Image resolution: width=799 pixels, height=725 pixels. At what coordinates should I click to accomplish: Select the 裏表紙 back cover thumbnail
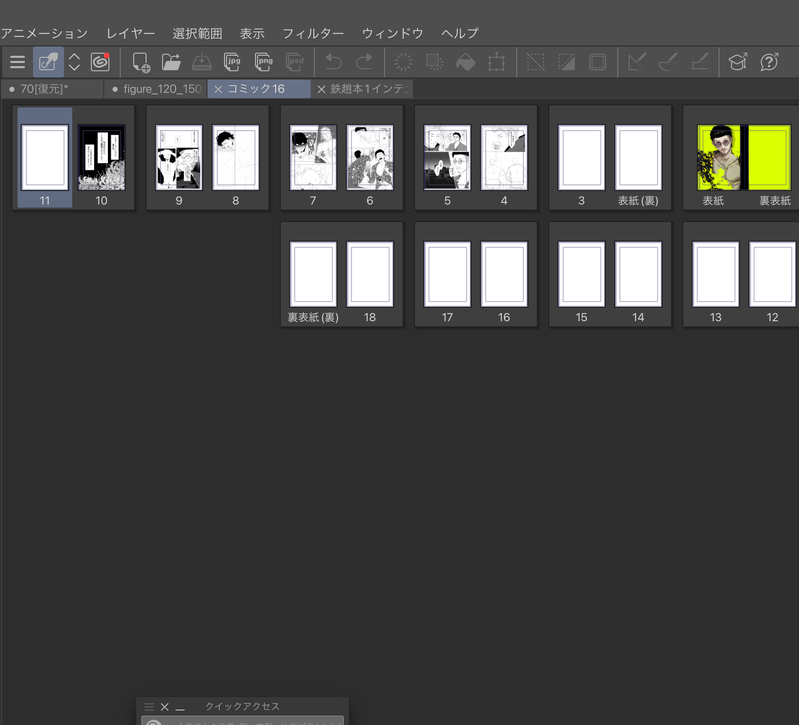point(769,157)
